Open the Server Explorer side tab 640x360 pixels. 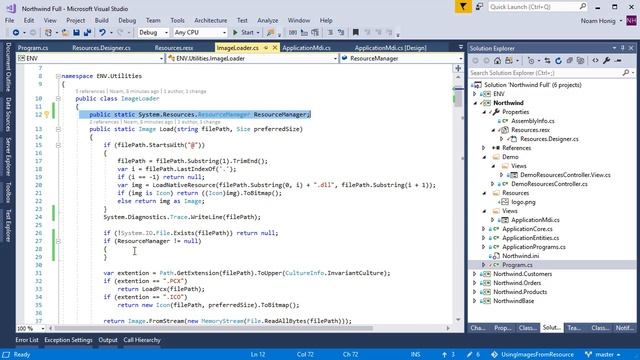click(8, 157)
